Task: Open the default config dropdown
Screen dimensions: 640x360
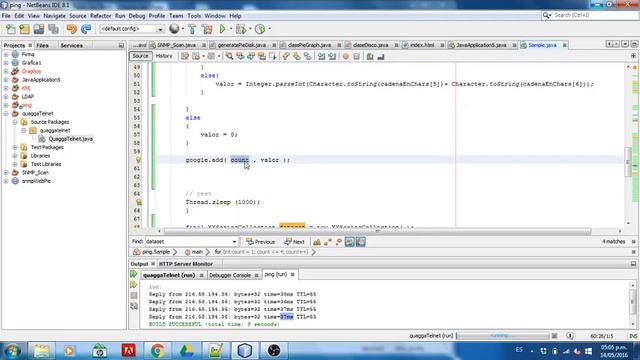Action: pos(160,29)
